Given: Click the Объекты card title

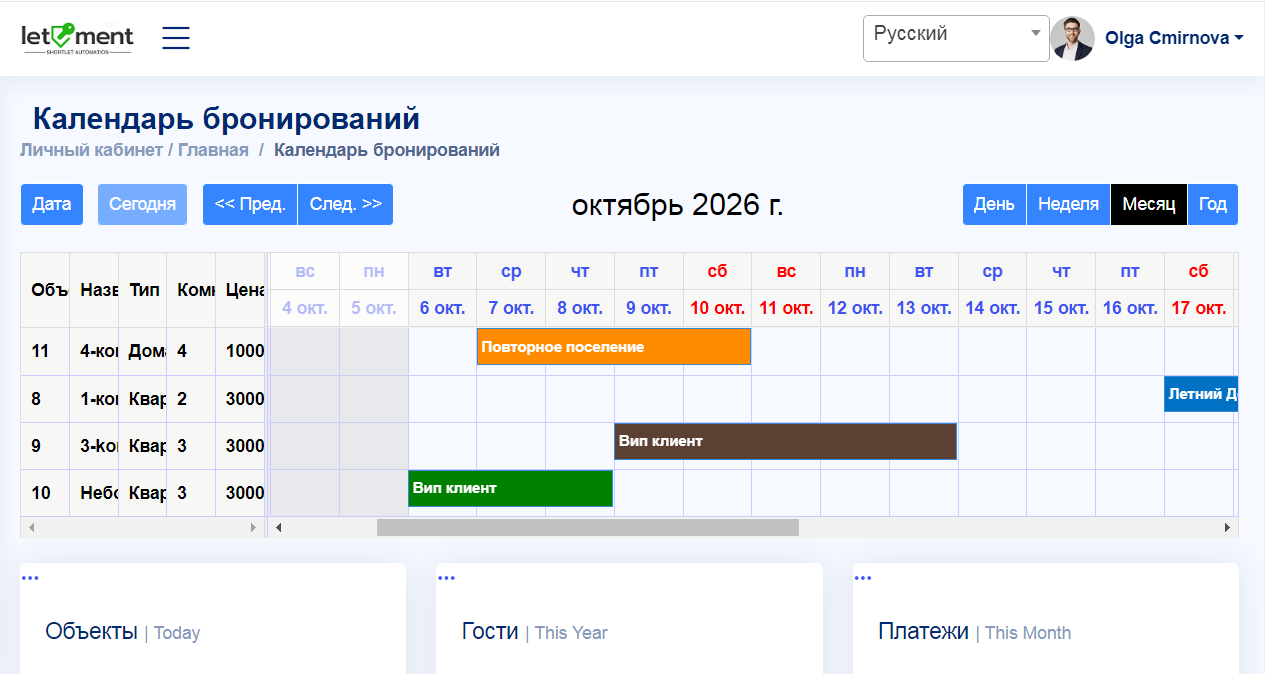Looking at the screenshot, I should point(91,631).
